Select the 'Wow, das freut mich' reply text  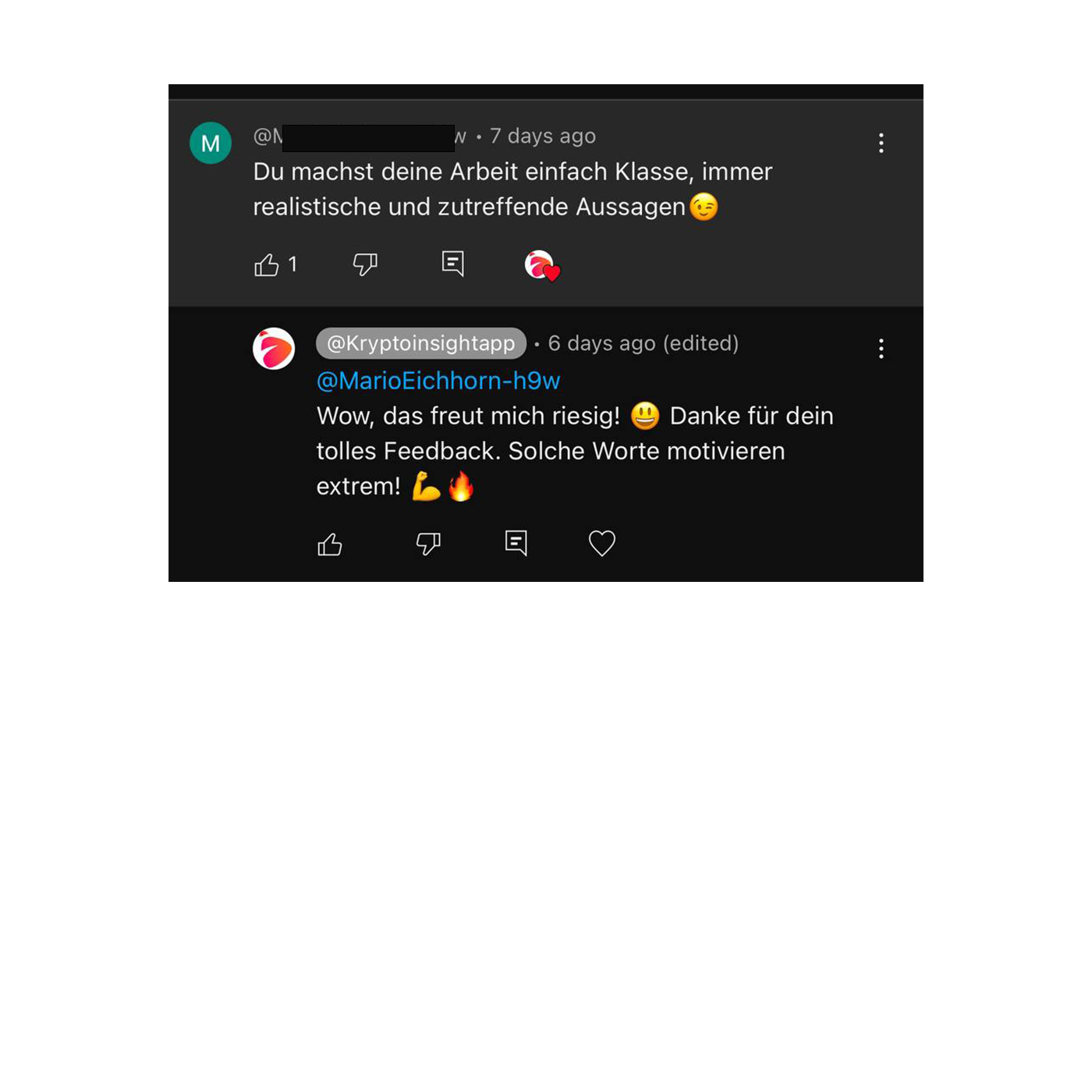[575, 451]
